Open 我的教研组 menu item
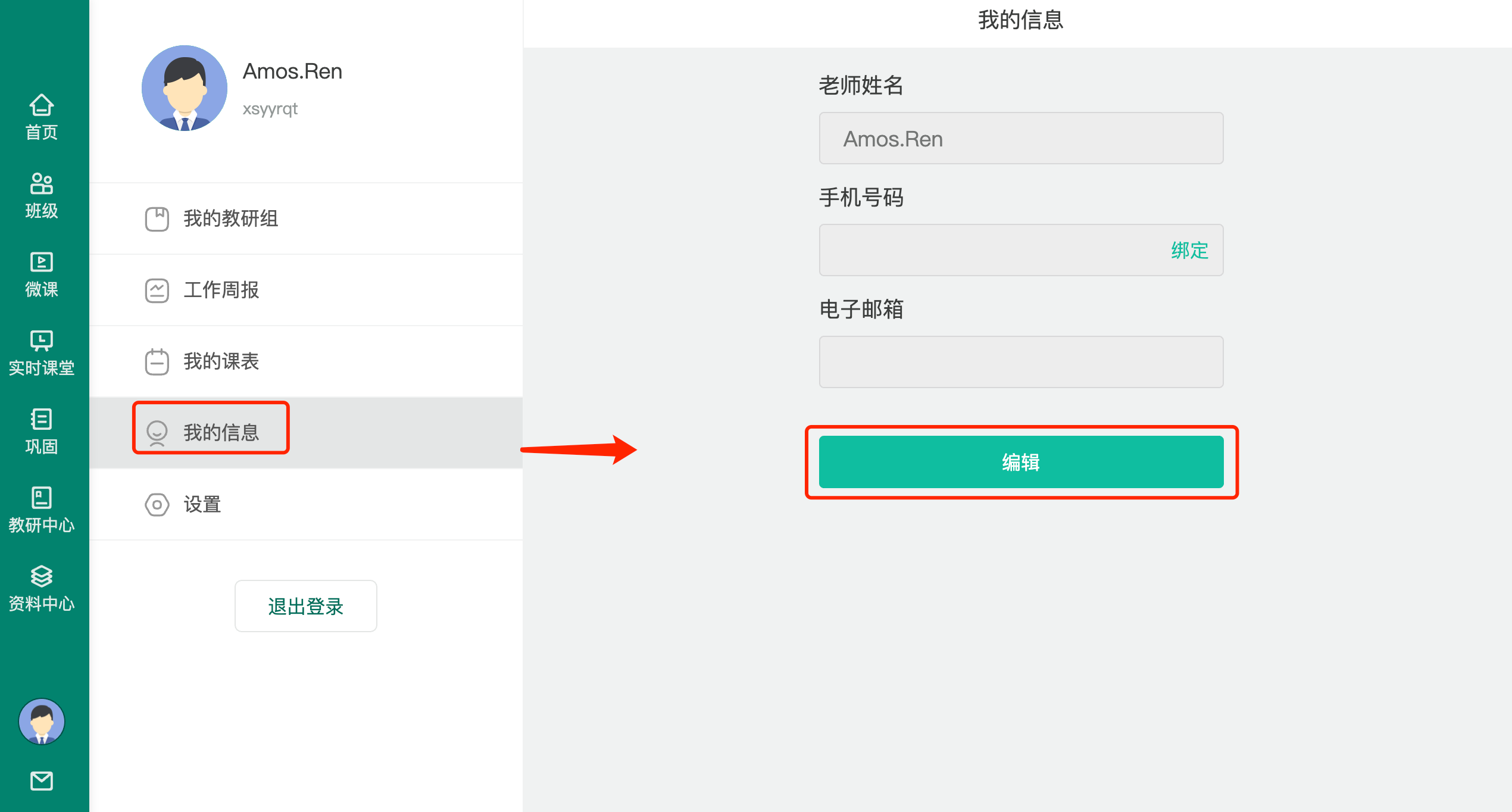 (306, 218)
